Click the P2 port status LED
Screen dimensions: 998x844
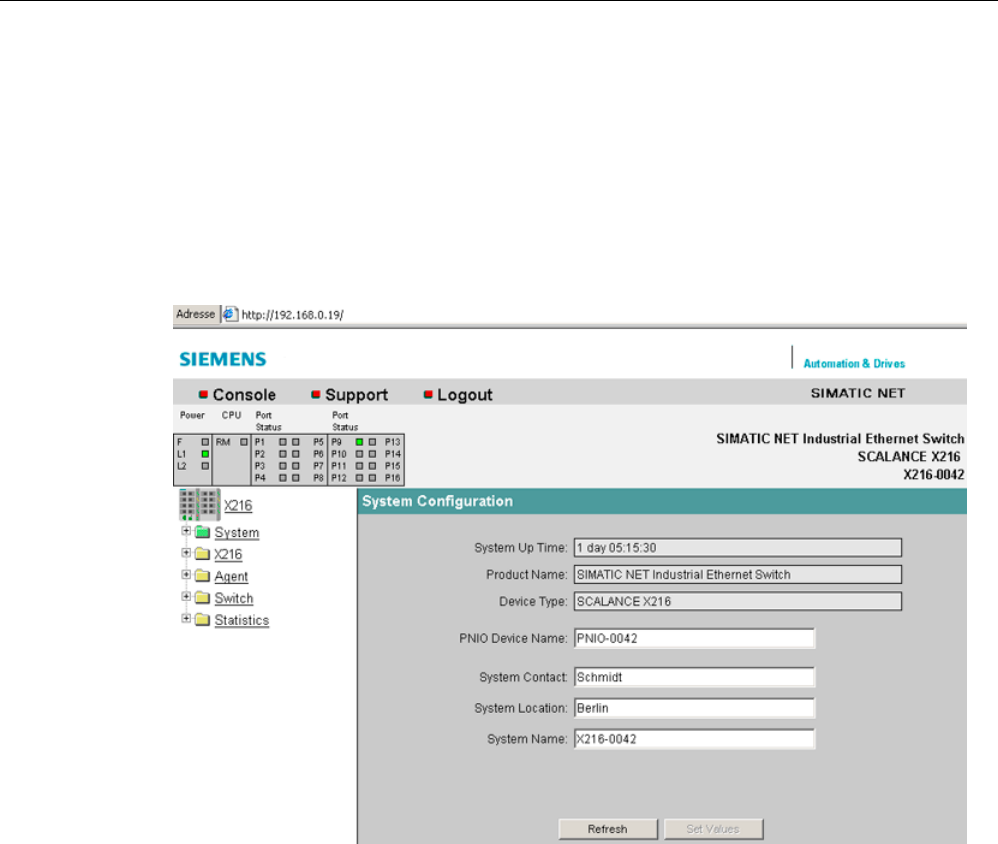point(283,454)
